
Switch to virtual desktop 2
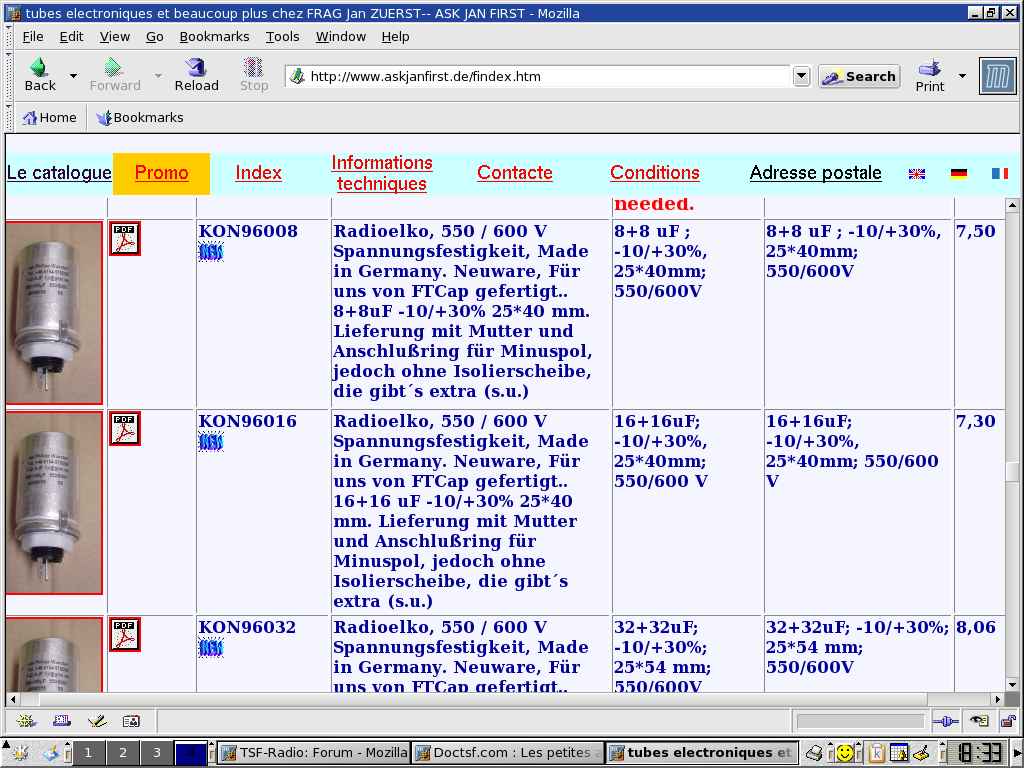(122, 752)
